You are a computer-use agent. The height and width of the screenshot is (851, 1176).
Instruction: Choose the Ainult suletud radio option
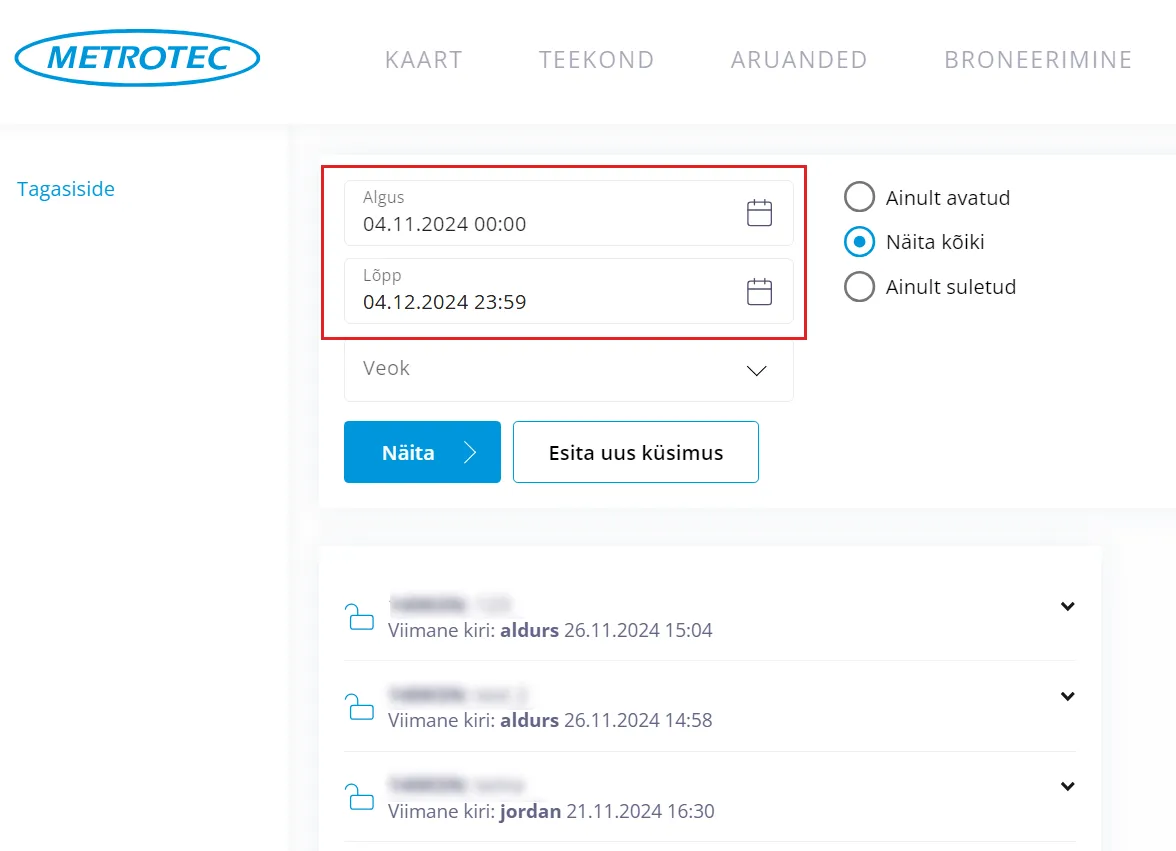coord(859,287)
